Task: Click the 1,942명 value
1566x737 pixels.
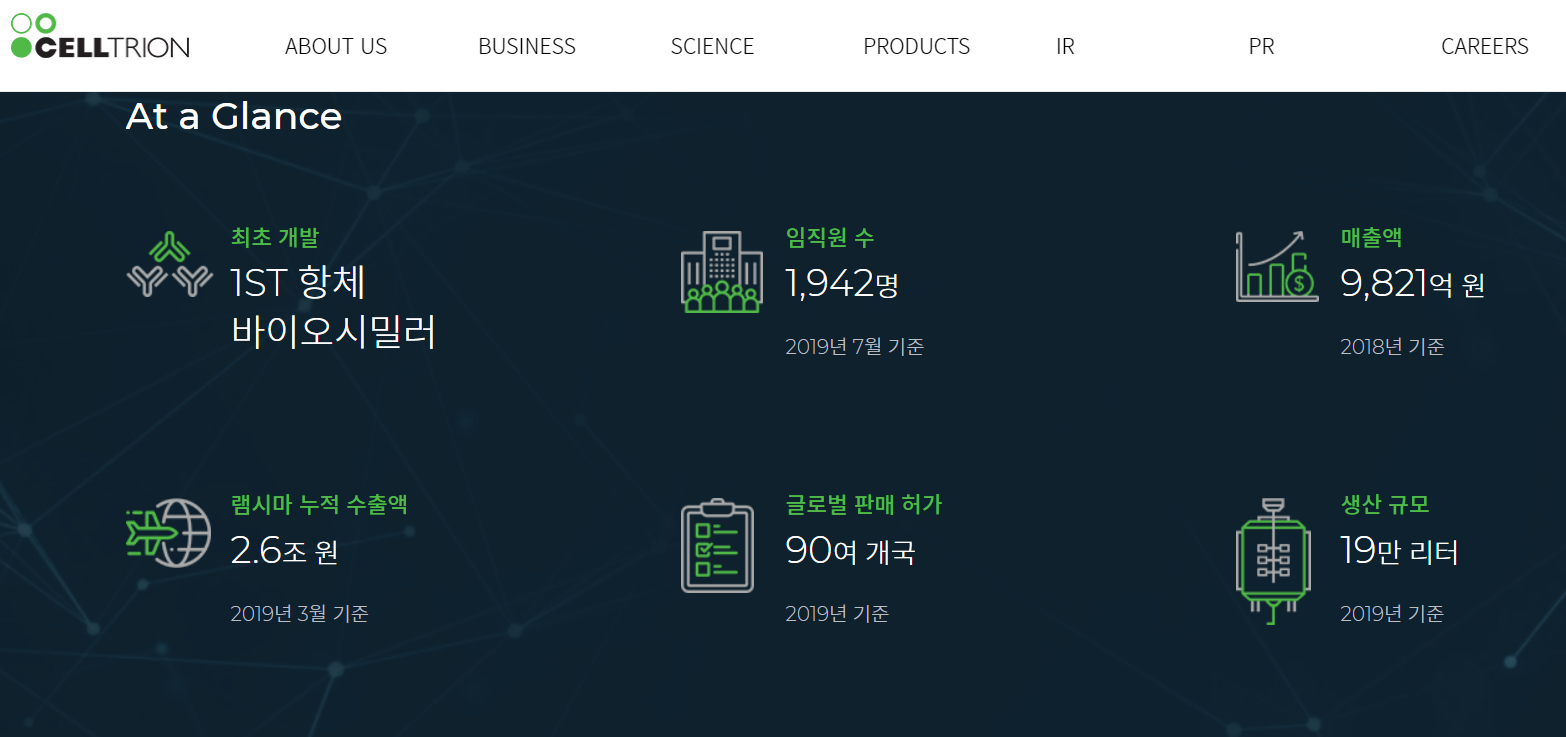Action: 842,284
